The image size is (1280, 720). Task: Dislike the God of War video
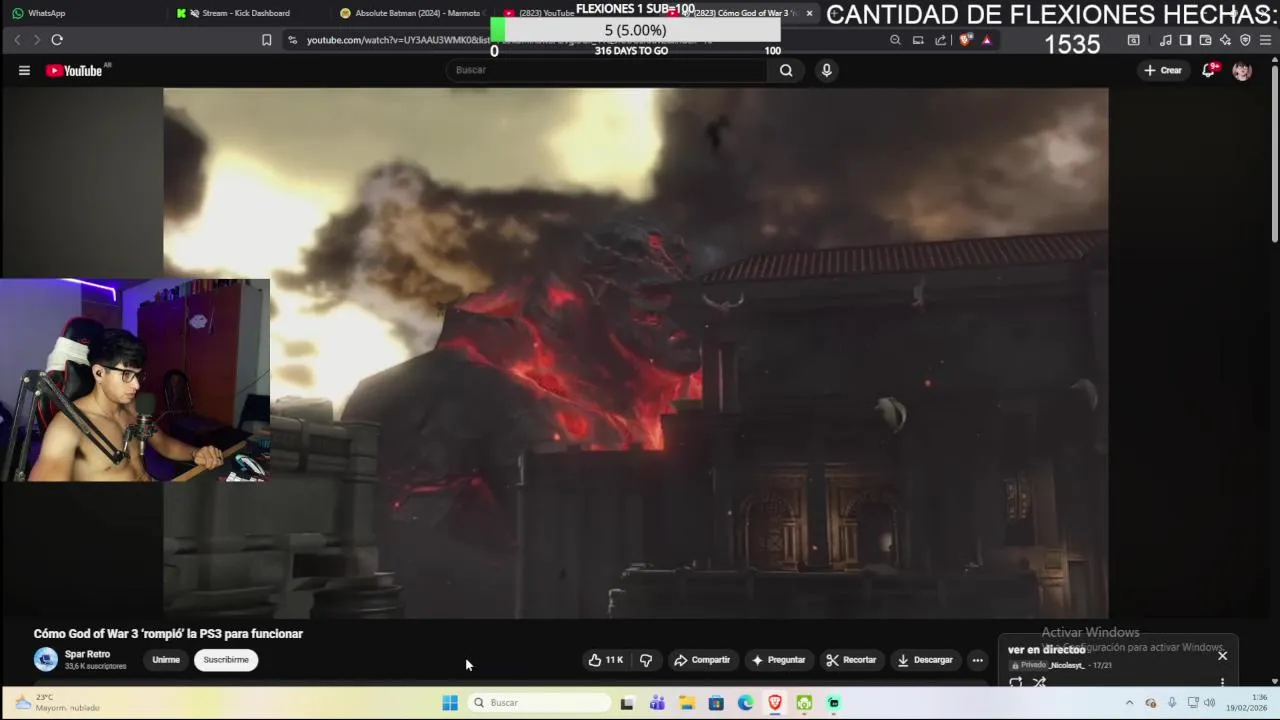(646, 660)
